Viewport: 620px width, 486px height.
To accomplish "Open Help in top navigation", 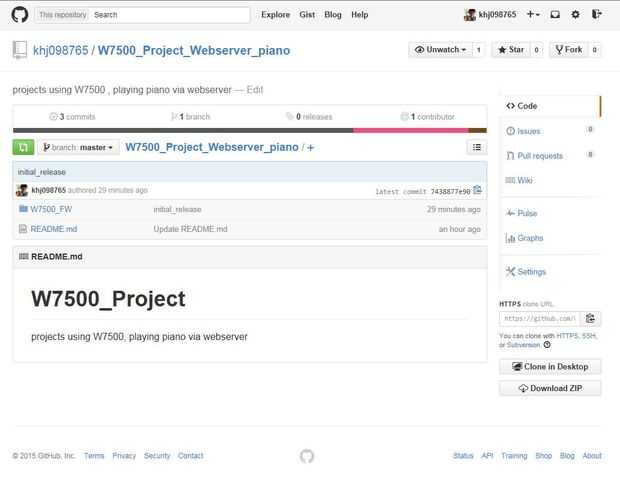I will point(359,15).
